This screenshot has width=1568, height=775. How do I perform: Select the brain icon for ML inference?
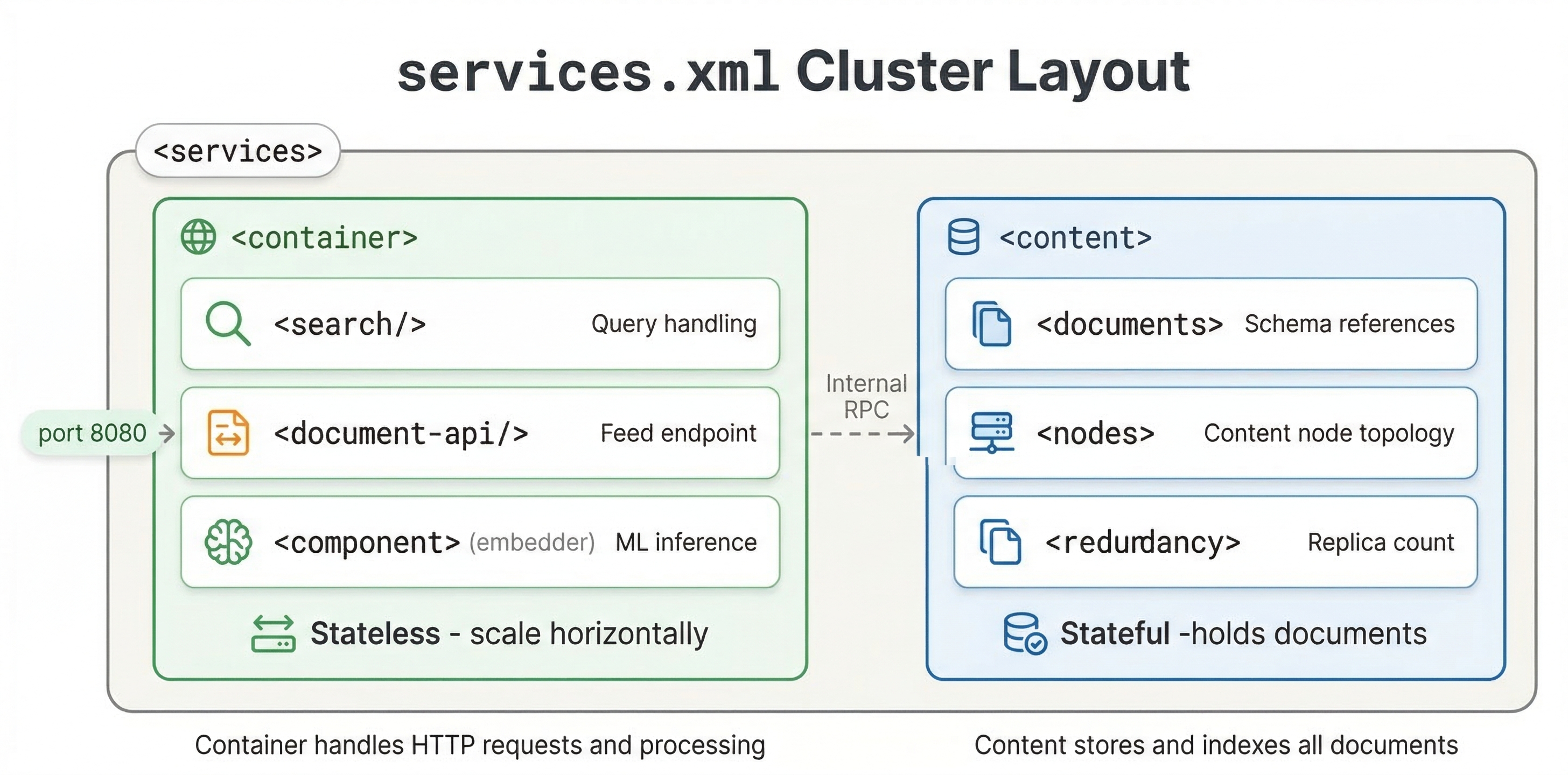coord(227,542)
